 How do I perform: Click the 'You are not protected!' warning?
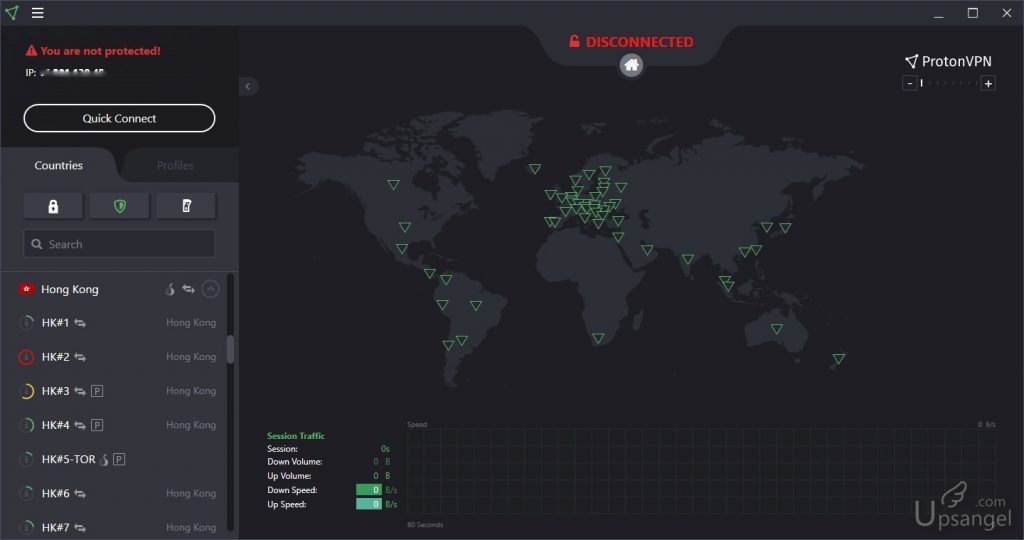[x=100, y=51]
